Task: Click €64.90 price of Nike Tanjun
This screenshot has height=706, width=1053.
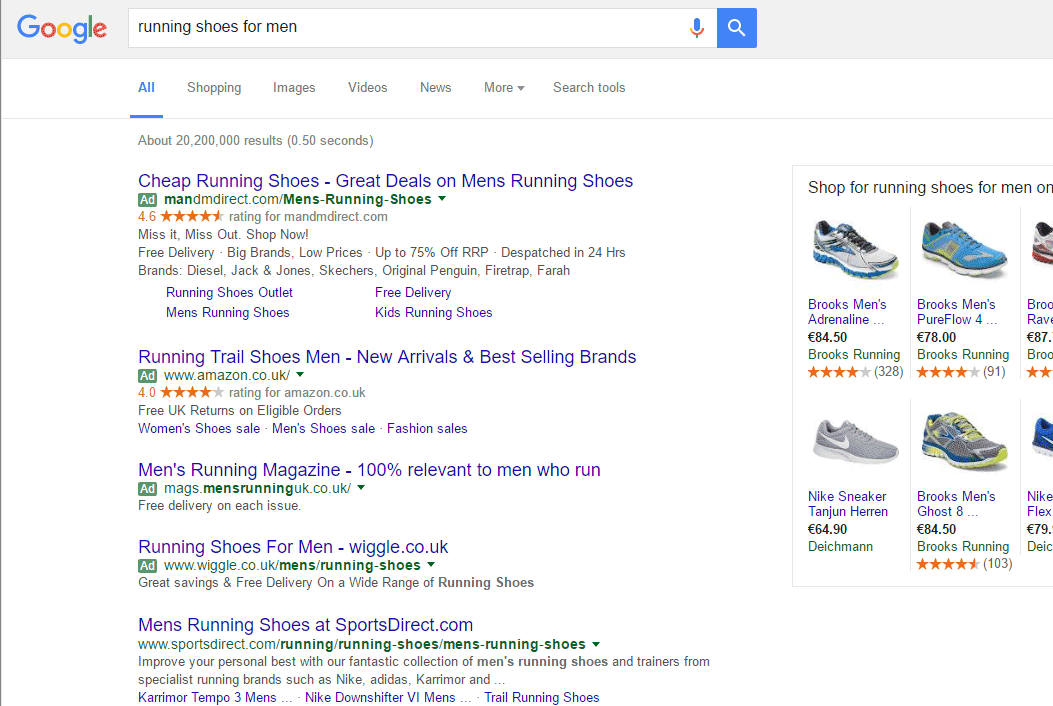Action: coord(827,529)
